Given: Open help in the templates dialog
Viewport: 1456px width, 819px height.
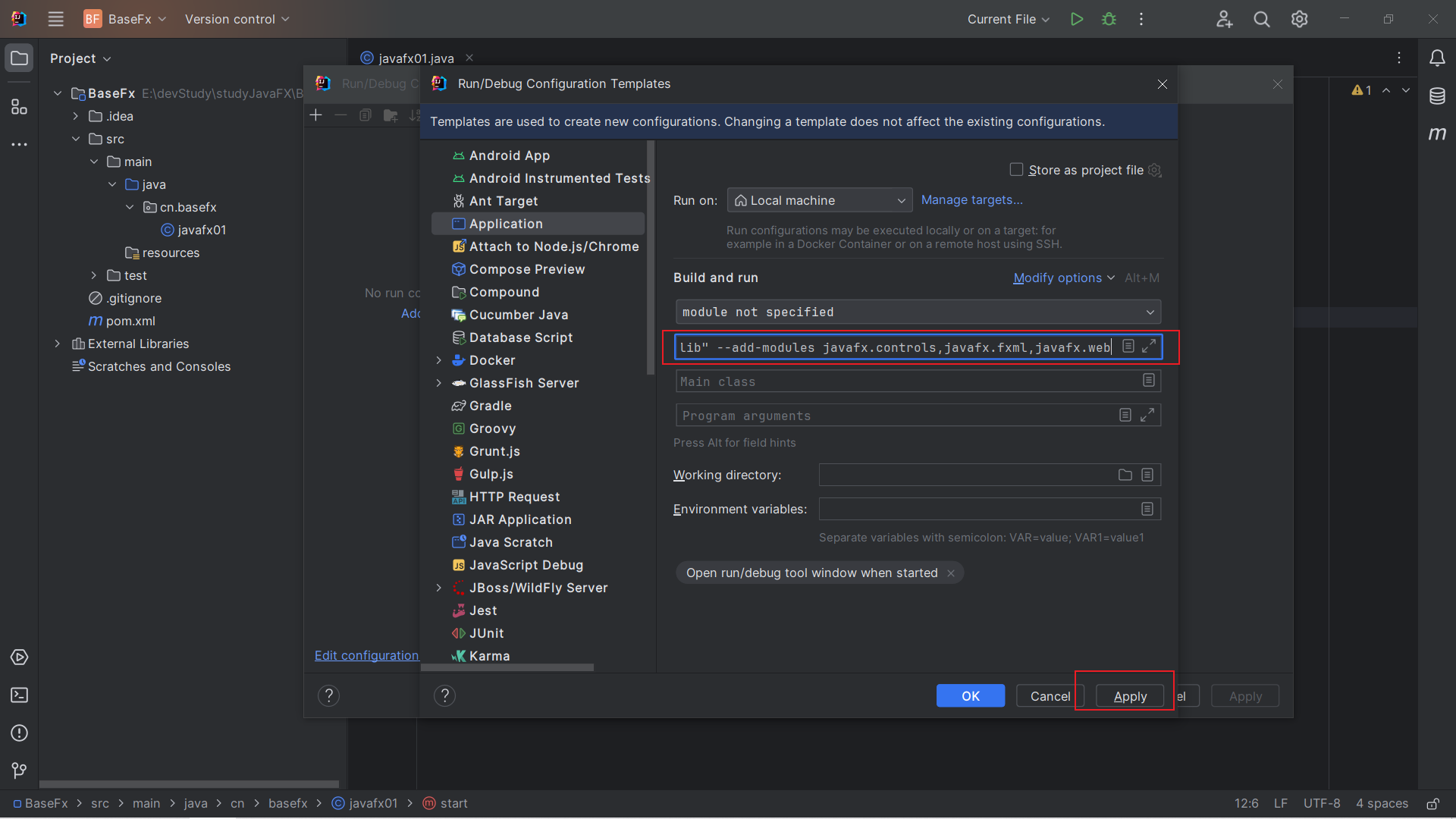Looking at the screenshot, I should [x=444, y=695].
